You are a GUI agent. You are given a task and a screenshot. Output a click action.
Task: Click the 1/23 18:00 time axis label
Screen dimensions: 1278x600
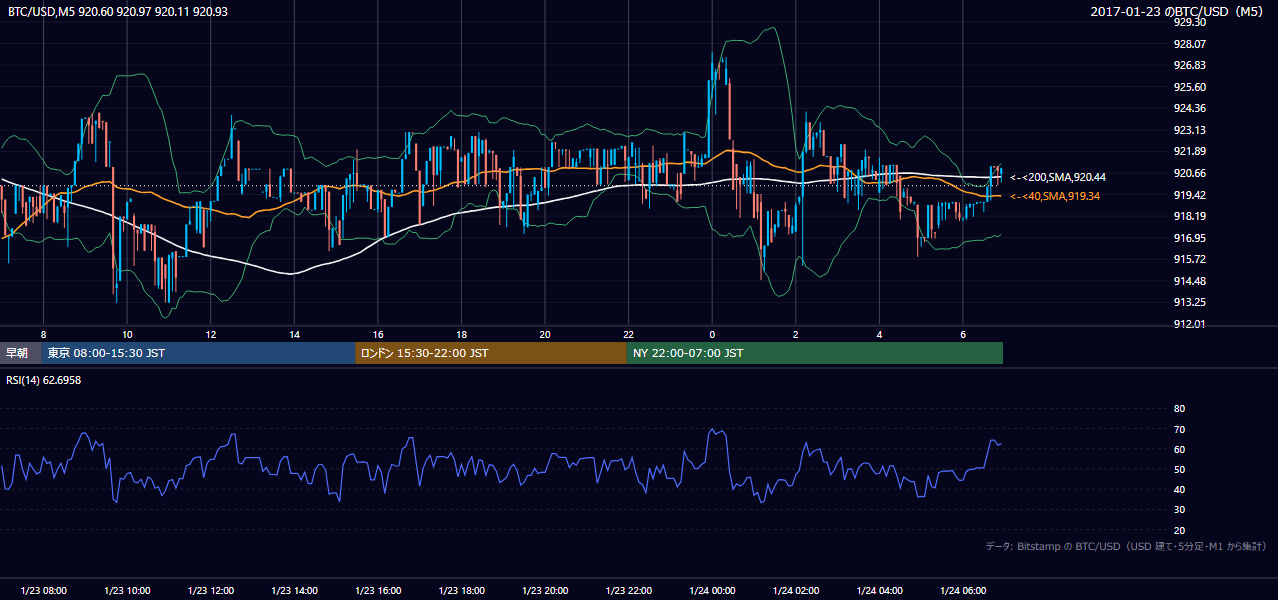461,591
